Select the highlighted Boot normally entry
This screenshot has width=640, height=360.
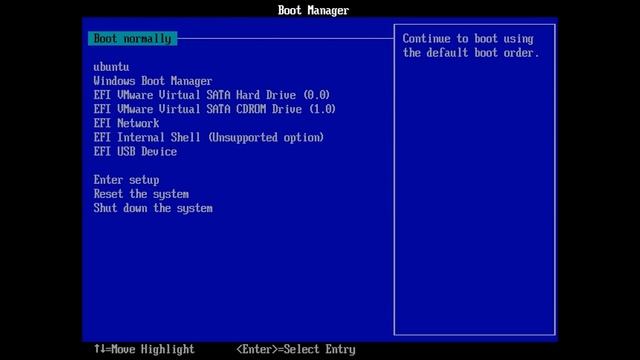click(x=133, y=38)
